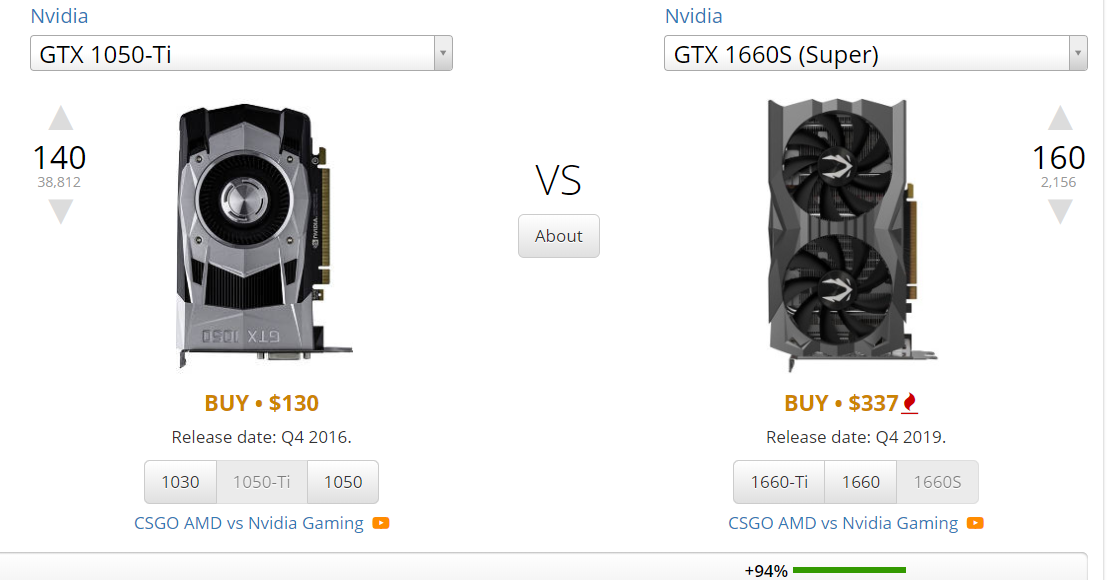The height and width of the screenshot is (580, 1117).
Task: Open the GTX 1660S (Super) dropdown arrow
Action: [1078, 53]
